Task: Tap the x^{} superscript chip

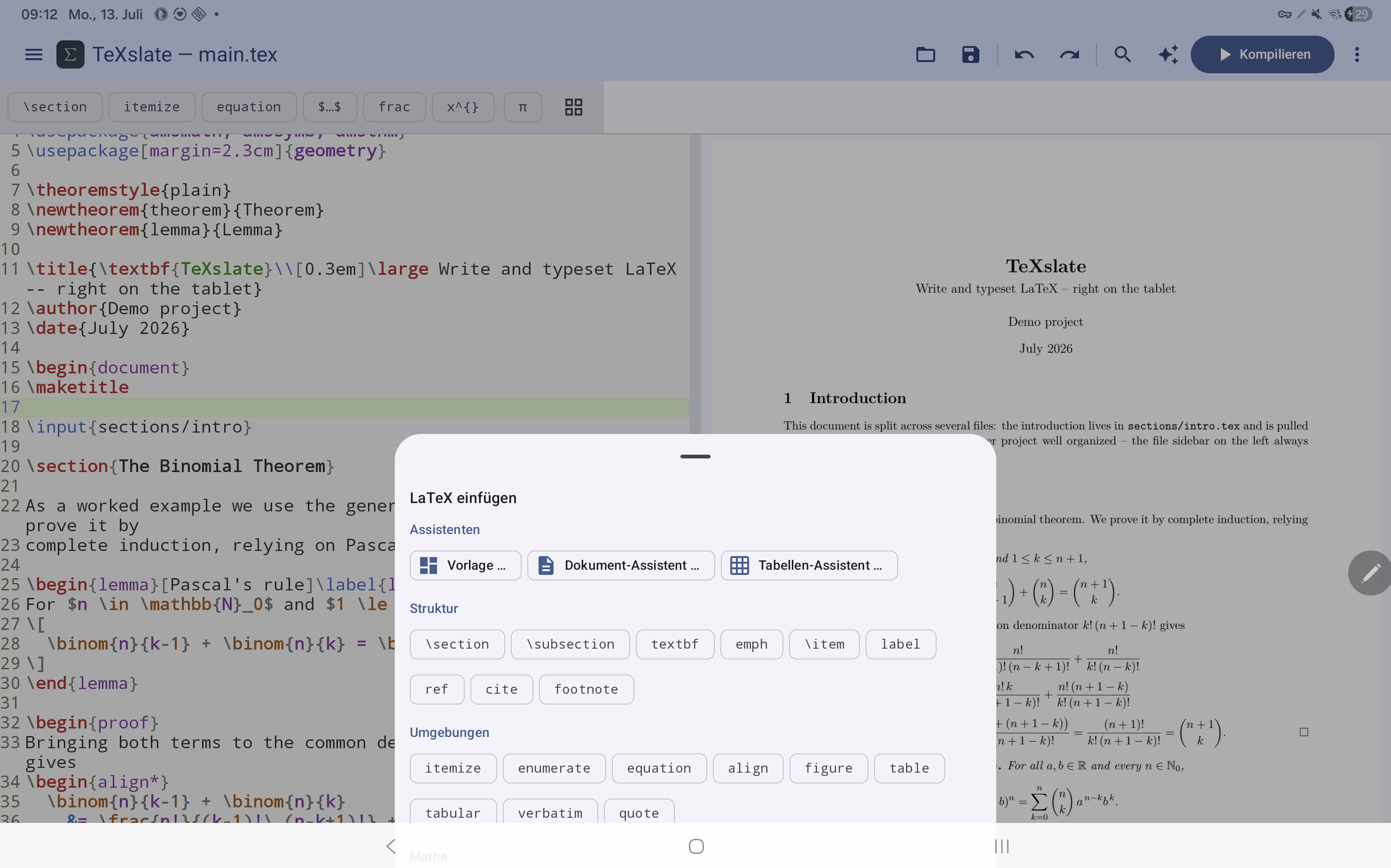Action: (x=463, y=107)
